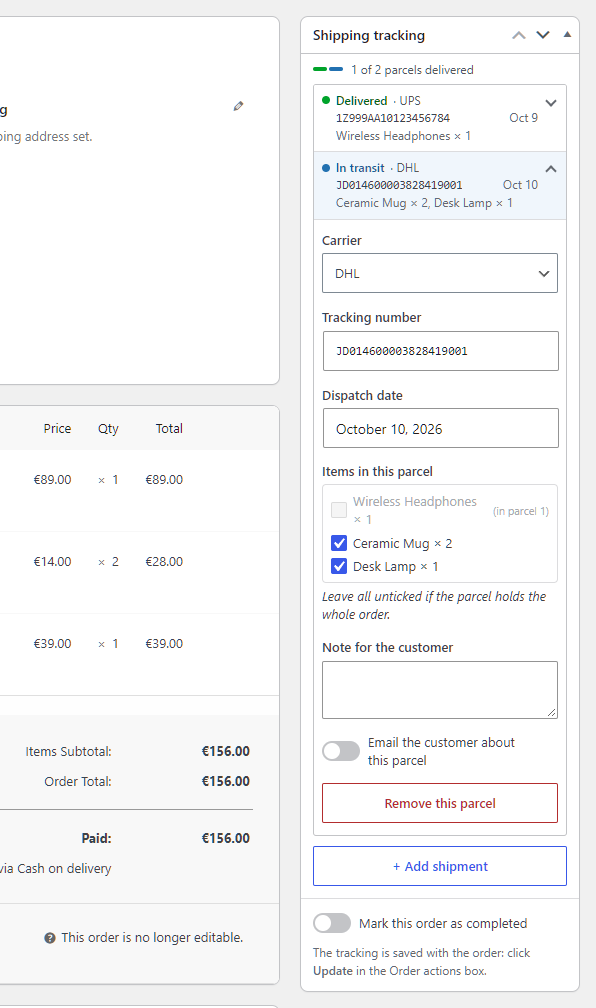Click the Items Subtotal €156.00 value
The width and height of the screenshot is (596, 1008).
click(226, 752)
